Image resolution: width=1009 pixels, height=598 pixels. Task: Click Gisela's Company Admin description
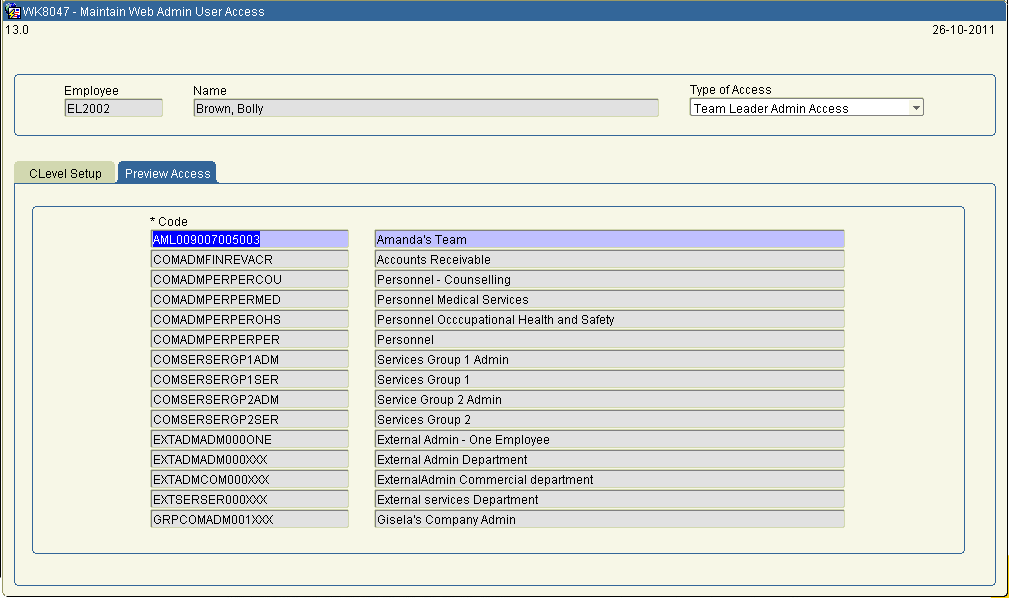[x=609, y=520]
